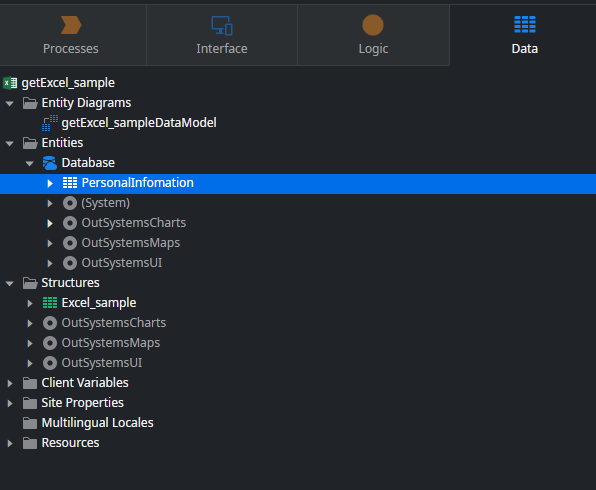
Task: Collapse the Structures folder
Action: [10, 283]
